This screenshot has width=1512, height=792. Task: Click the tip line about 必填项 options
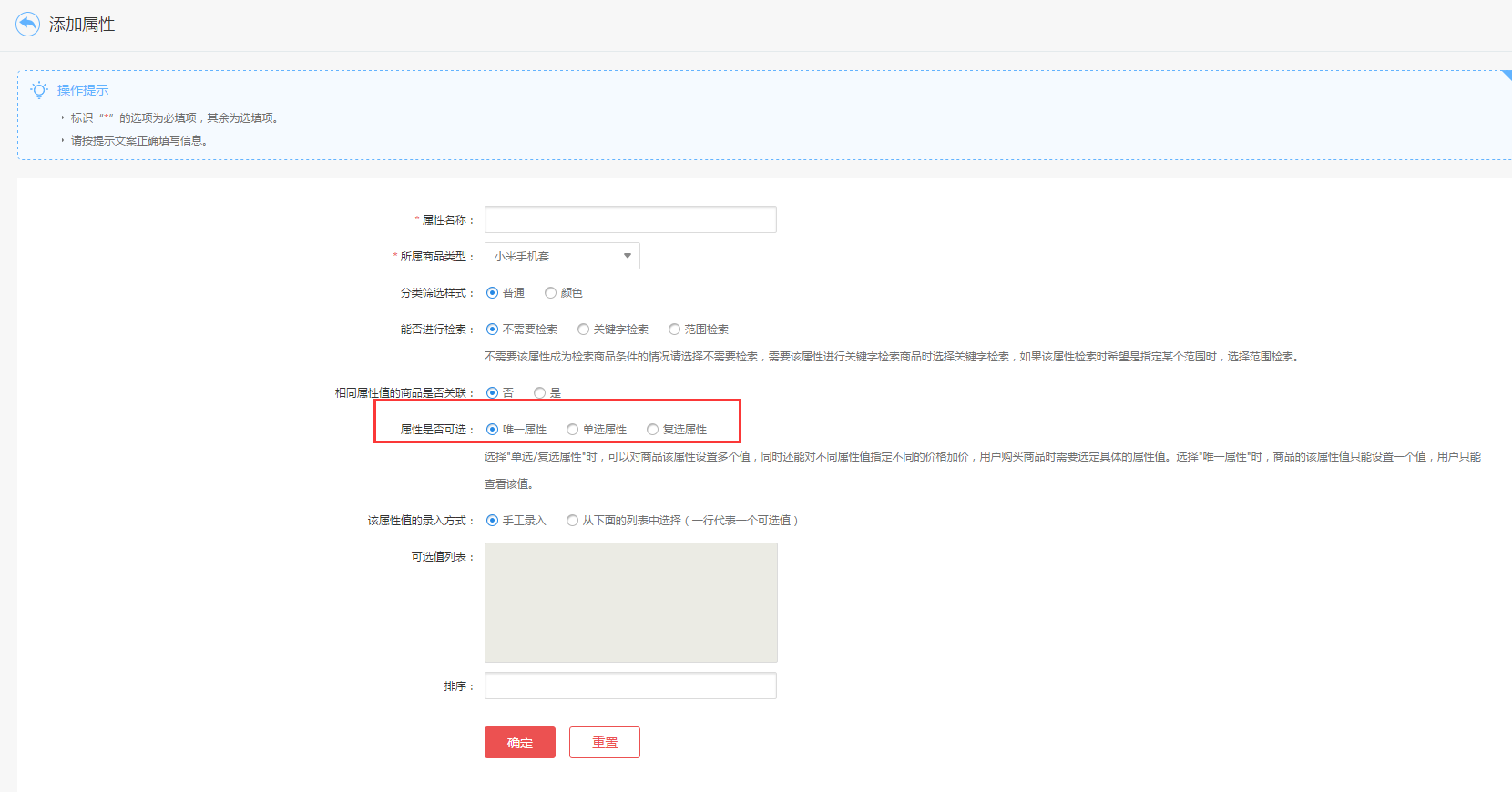coord(175,117)
